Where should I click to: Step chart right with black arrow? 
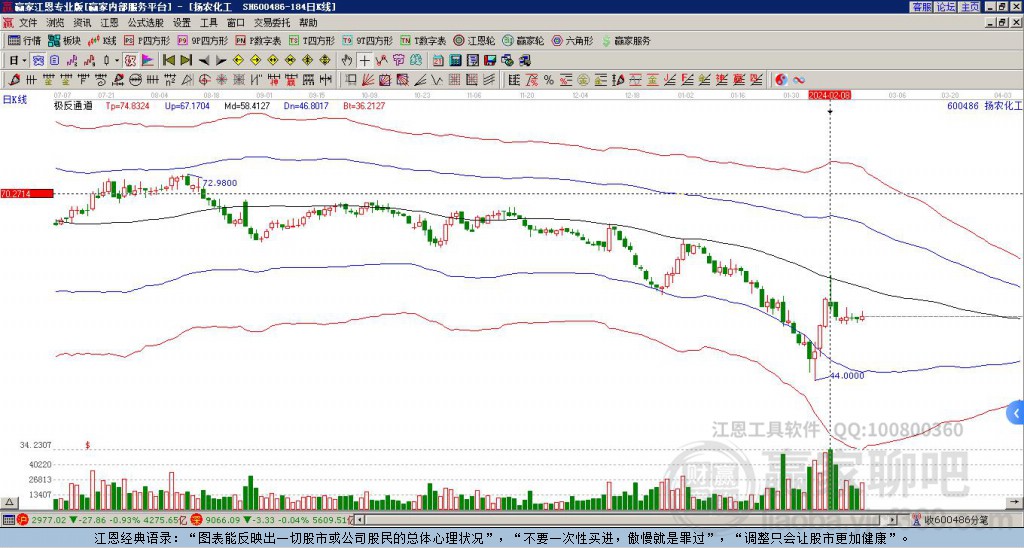click(x=221, y=60)
